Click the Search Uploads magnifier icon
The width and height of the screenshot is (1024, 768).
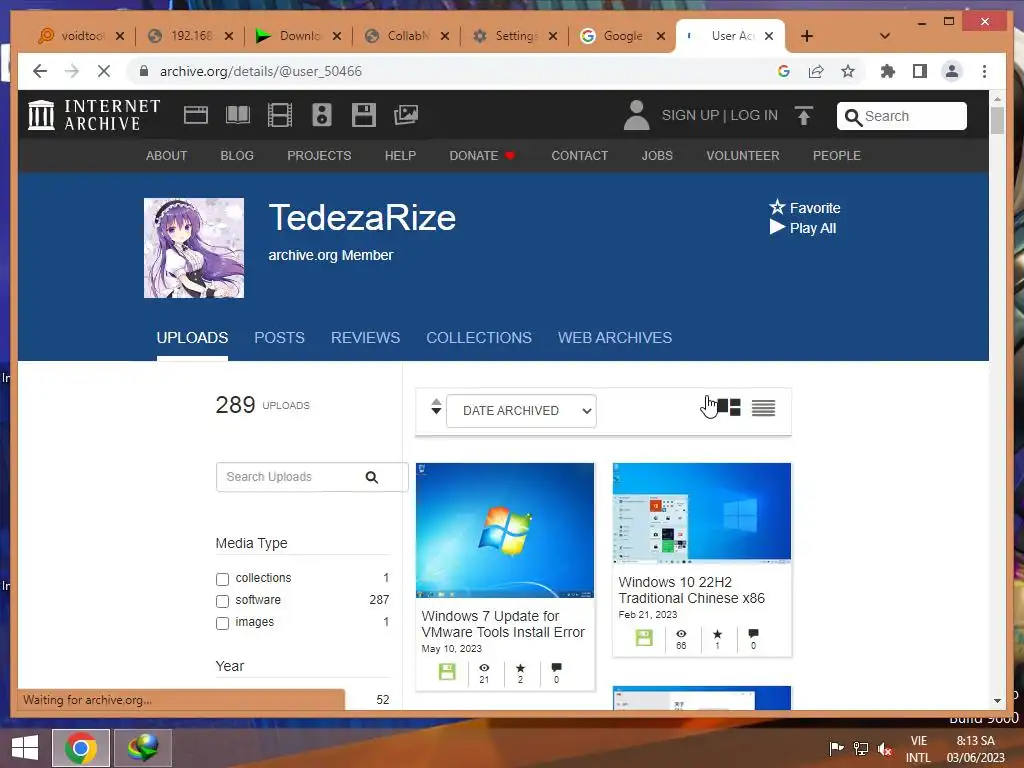372,477
